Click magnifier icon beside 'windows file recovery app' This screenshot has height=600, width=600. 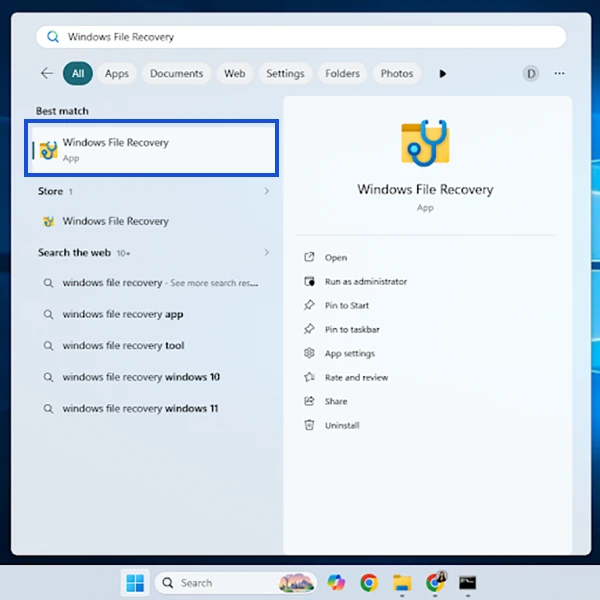click(48, 315)
